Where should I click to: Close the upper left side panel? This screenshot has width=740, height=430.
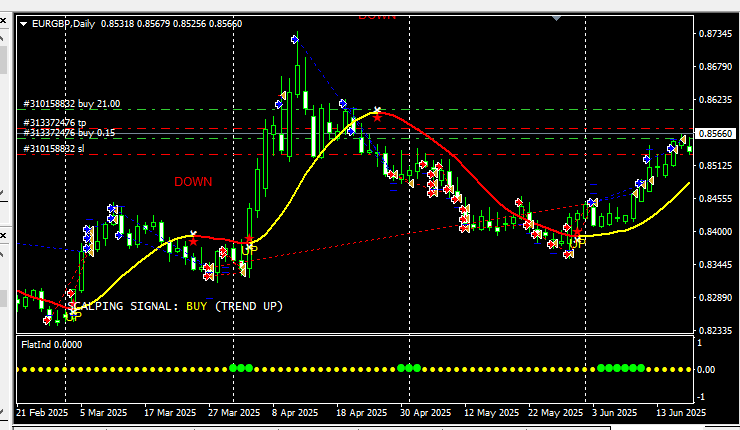coord(3,21)
